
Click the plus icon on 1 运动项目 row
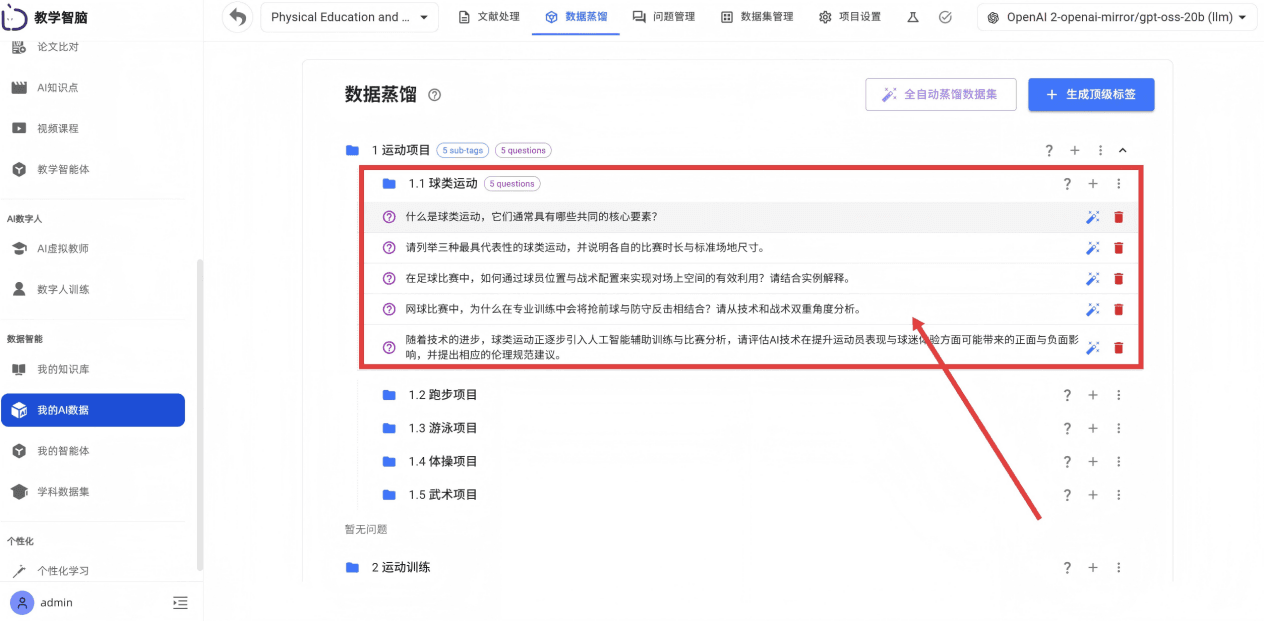[x=1075, y=150]
